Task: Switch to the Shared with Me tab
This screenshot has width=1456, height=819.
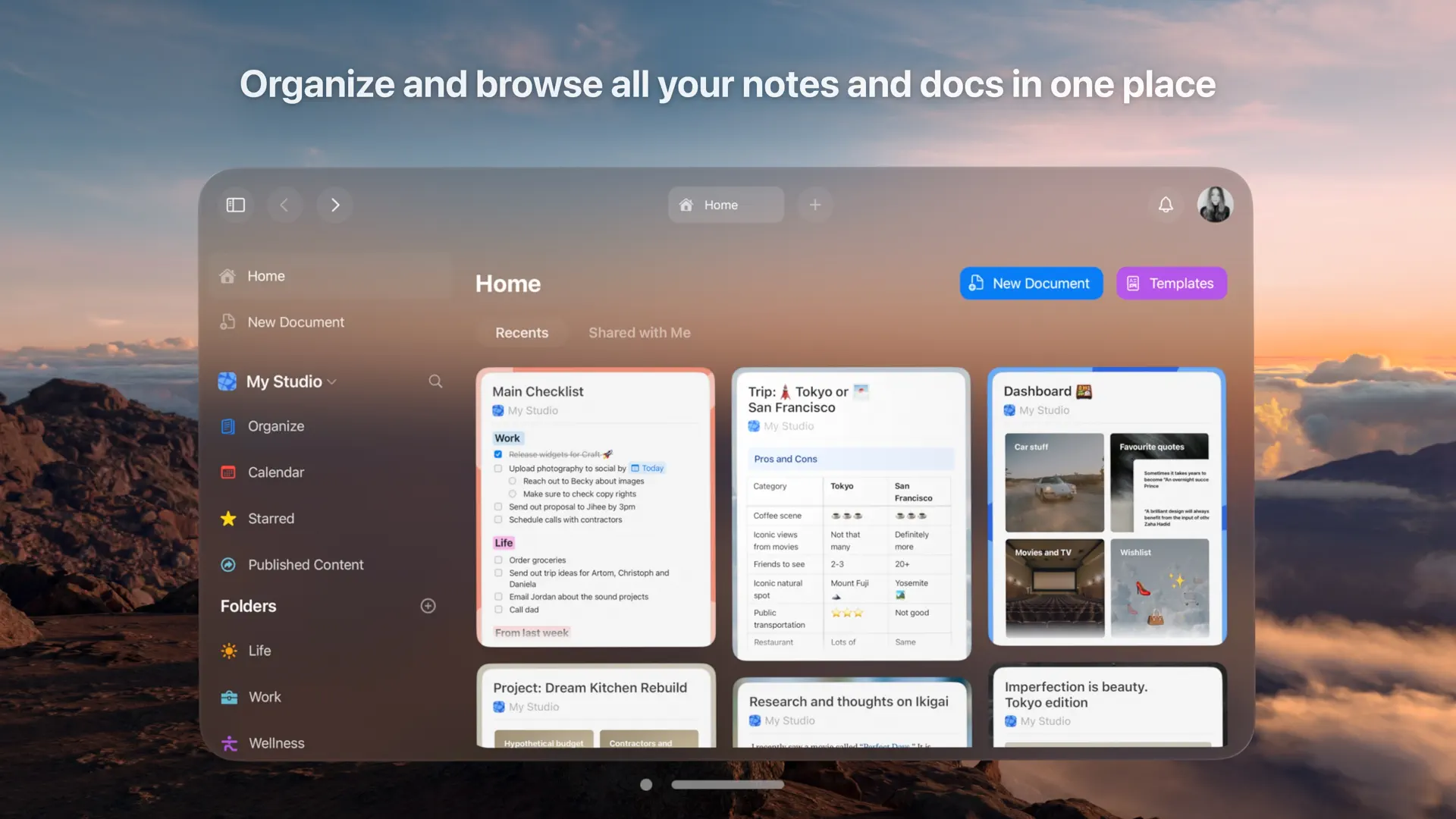Action: click(x=639, y=332)
